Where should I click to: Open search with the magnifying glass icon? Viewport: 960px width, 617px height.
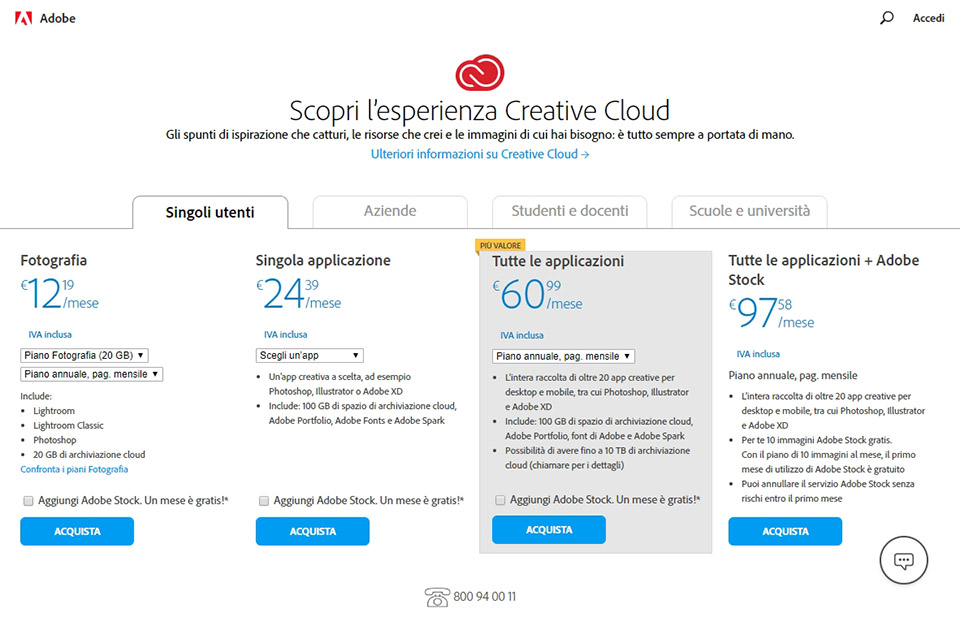(x=886, y=18)
